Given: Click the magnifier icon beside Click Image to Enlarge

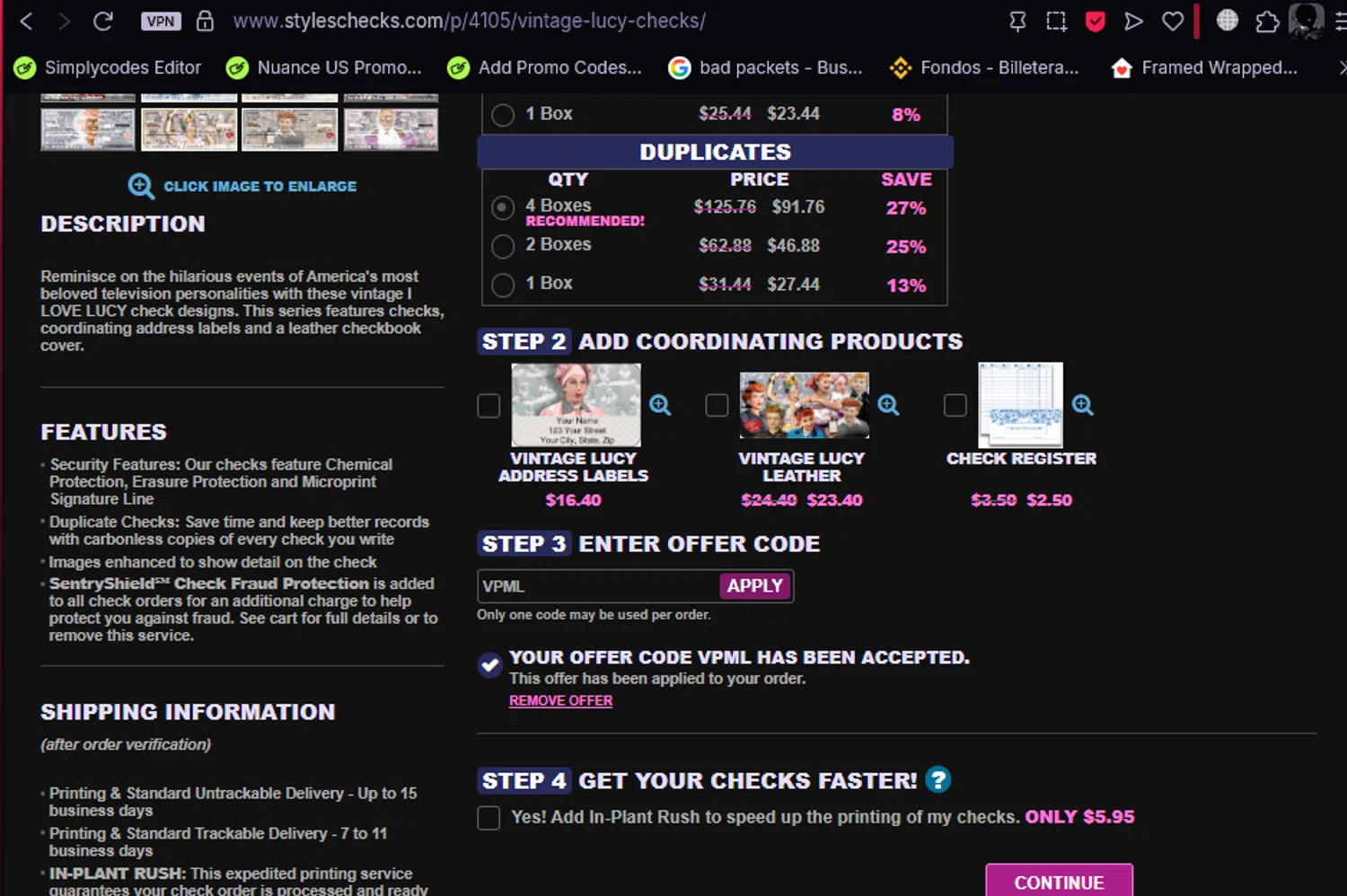Looking at the screenshot, I should tap(141, 186).
